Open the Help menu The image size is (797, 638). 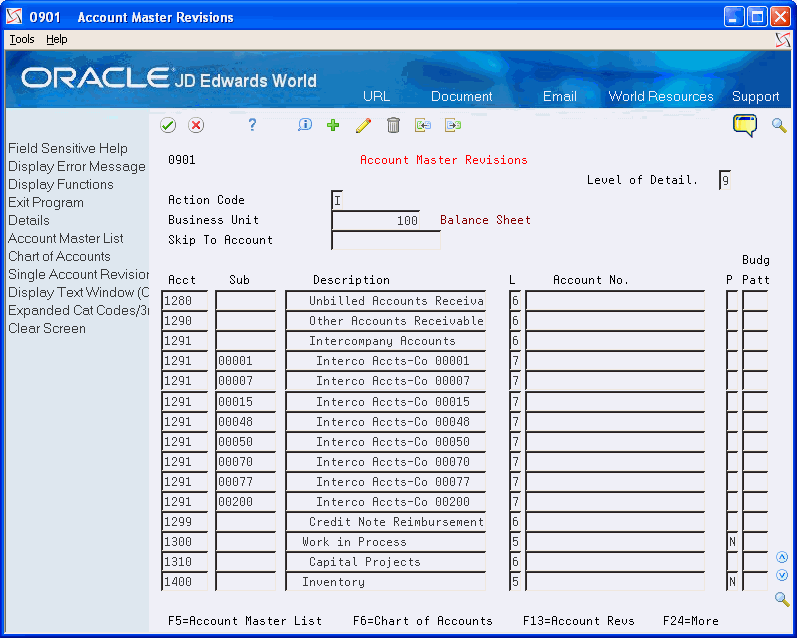(x=56, y=39)
